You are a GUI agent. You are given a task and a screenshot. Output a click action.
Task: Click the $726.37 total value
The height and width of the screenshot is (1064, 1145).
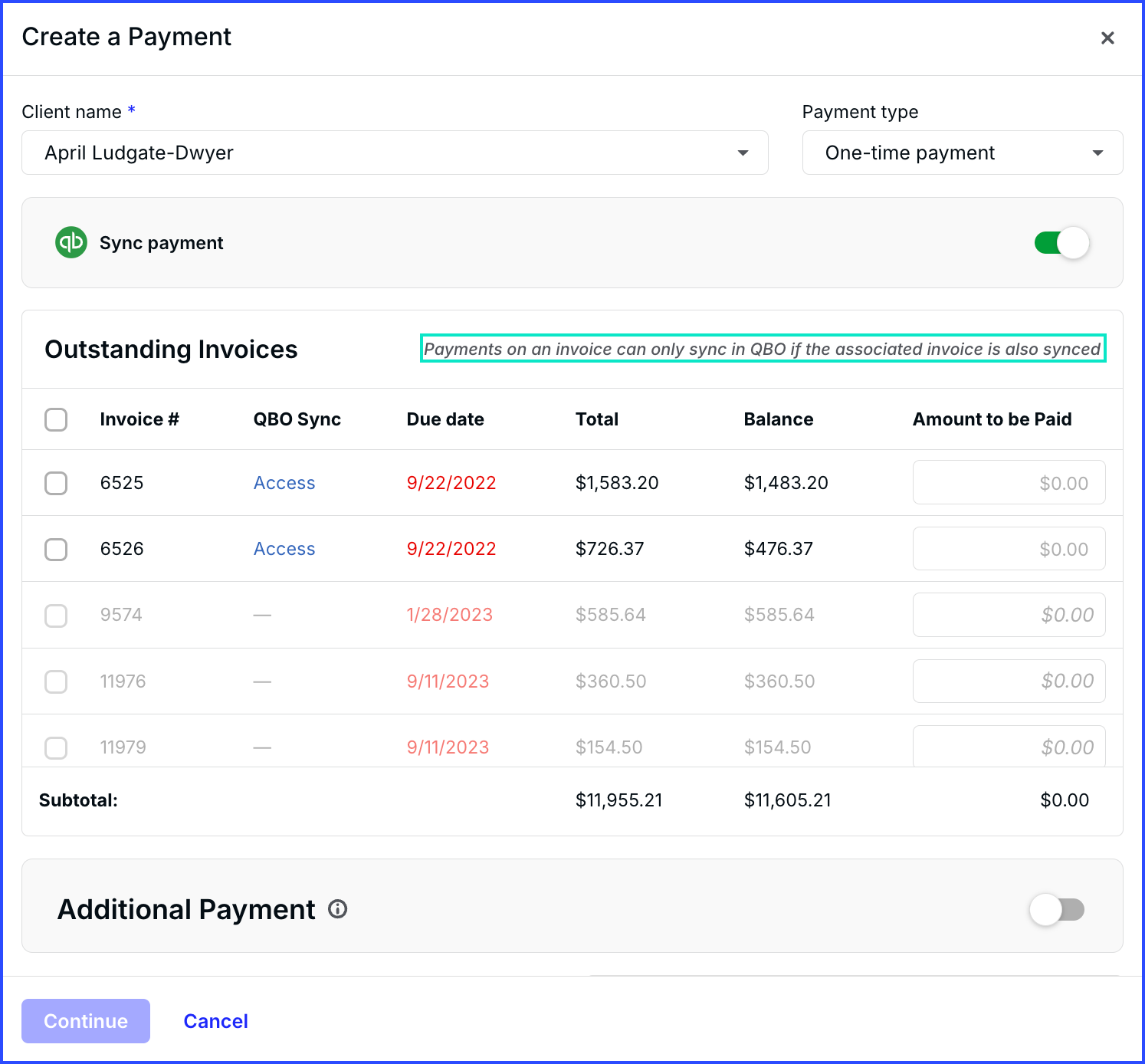(x=610, y=549)
